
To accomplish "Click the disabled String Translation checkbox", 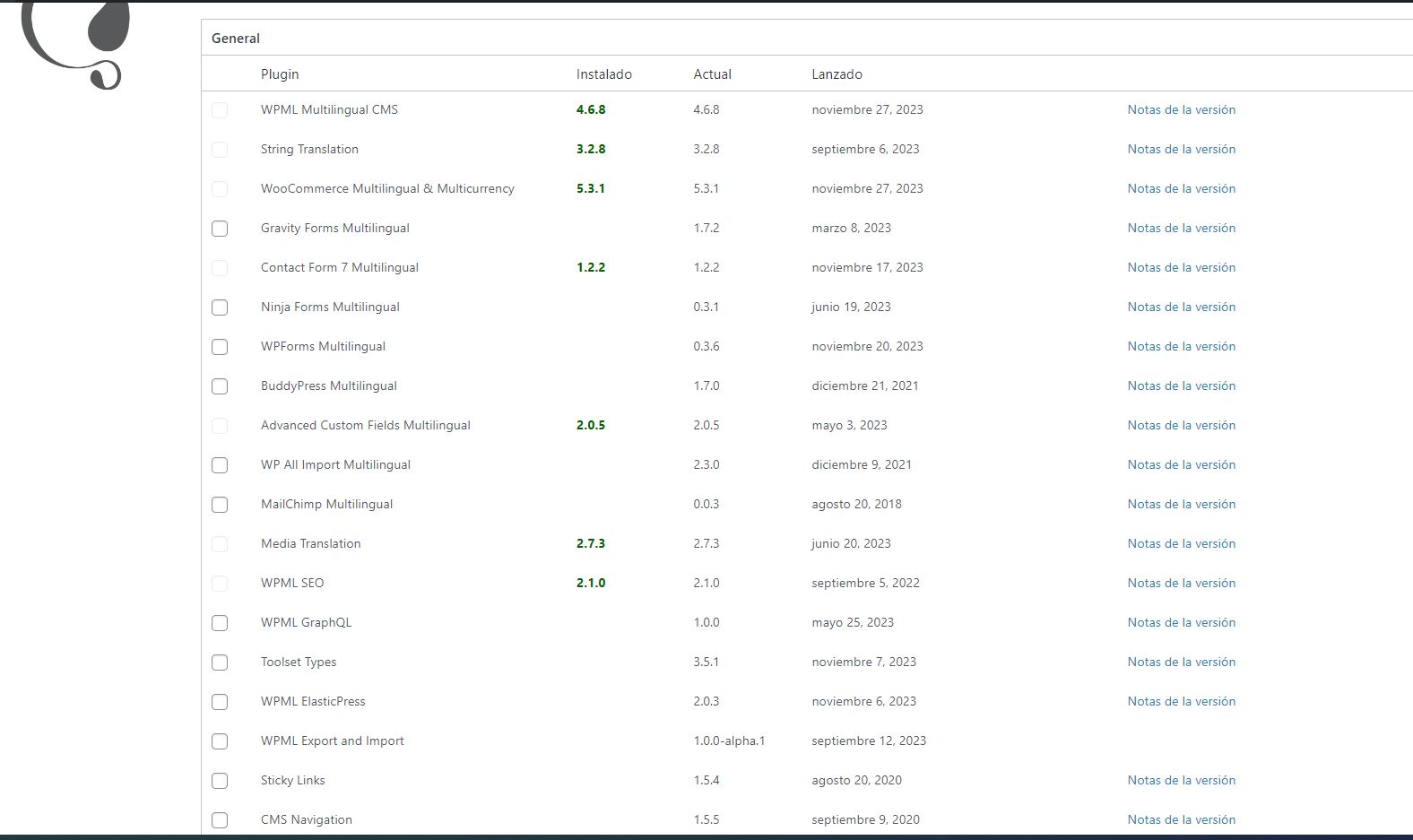I will (x=220, y=150).
